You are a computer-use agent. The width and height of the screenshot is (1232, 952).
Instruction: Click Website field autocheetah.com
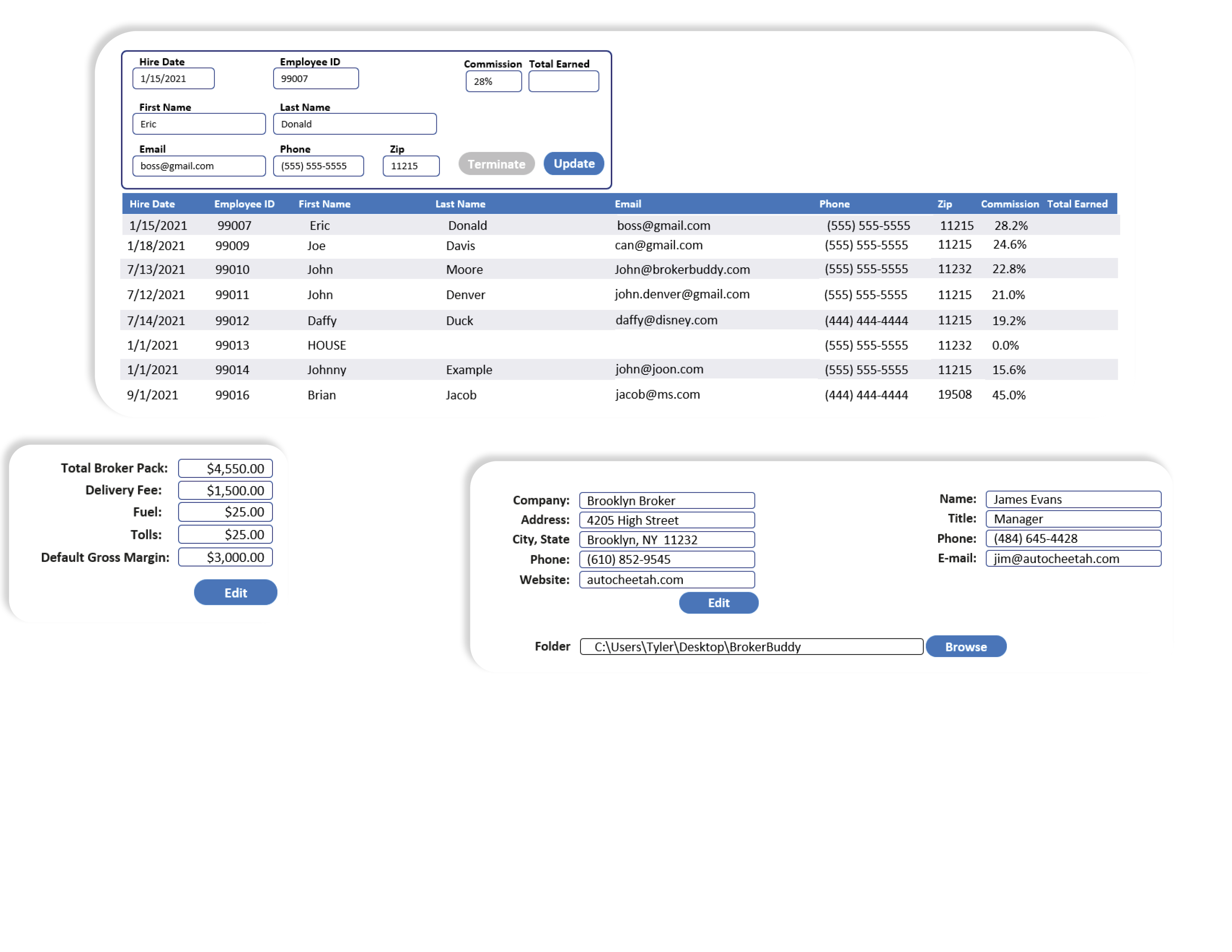(667, 580)
